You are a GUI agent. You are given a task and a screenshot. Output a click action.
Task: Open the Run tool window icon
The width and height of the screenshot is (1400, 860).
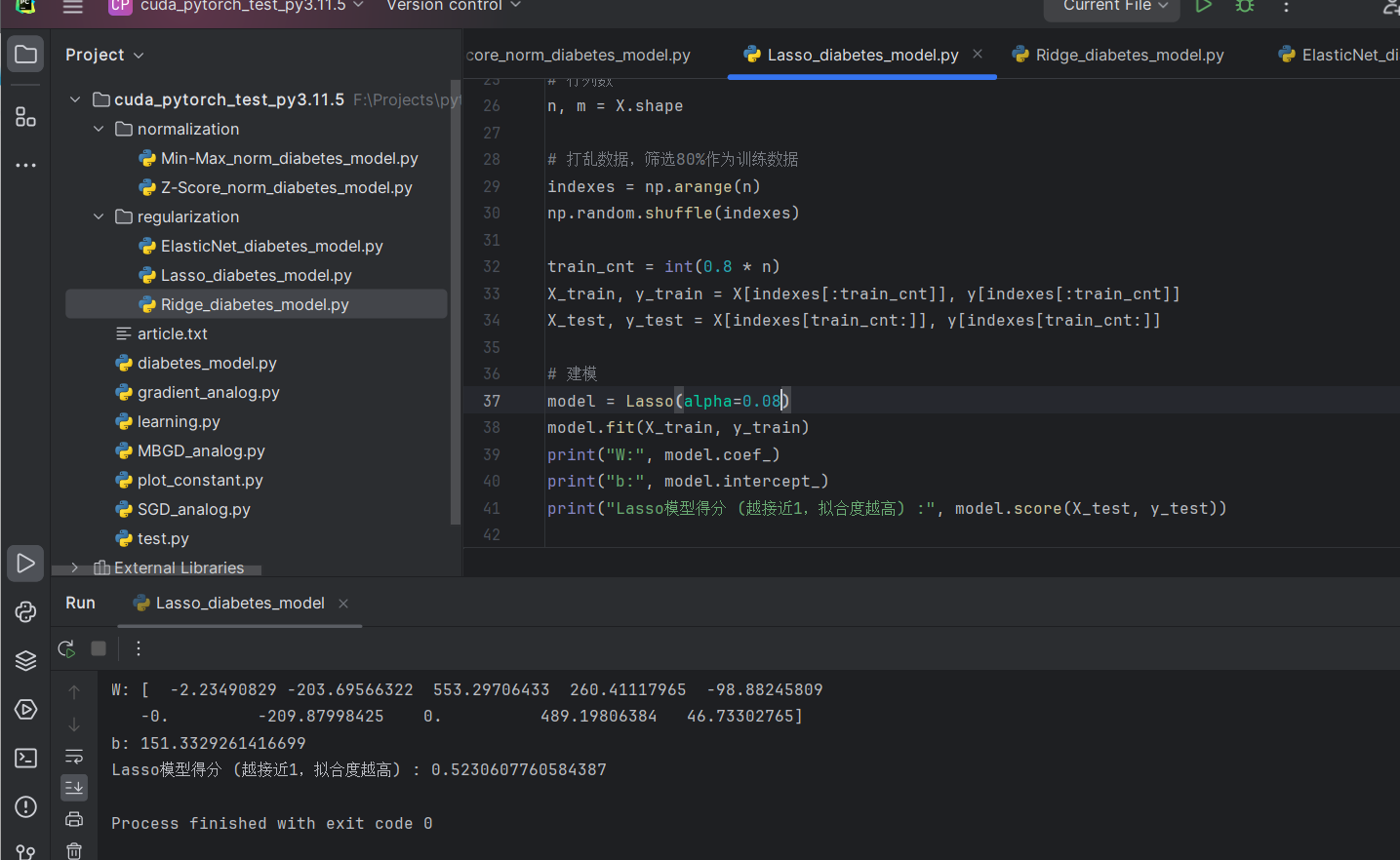coord(25,564)
